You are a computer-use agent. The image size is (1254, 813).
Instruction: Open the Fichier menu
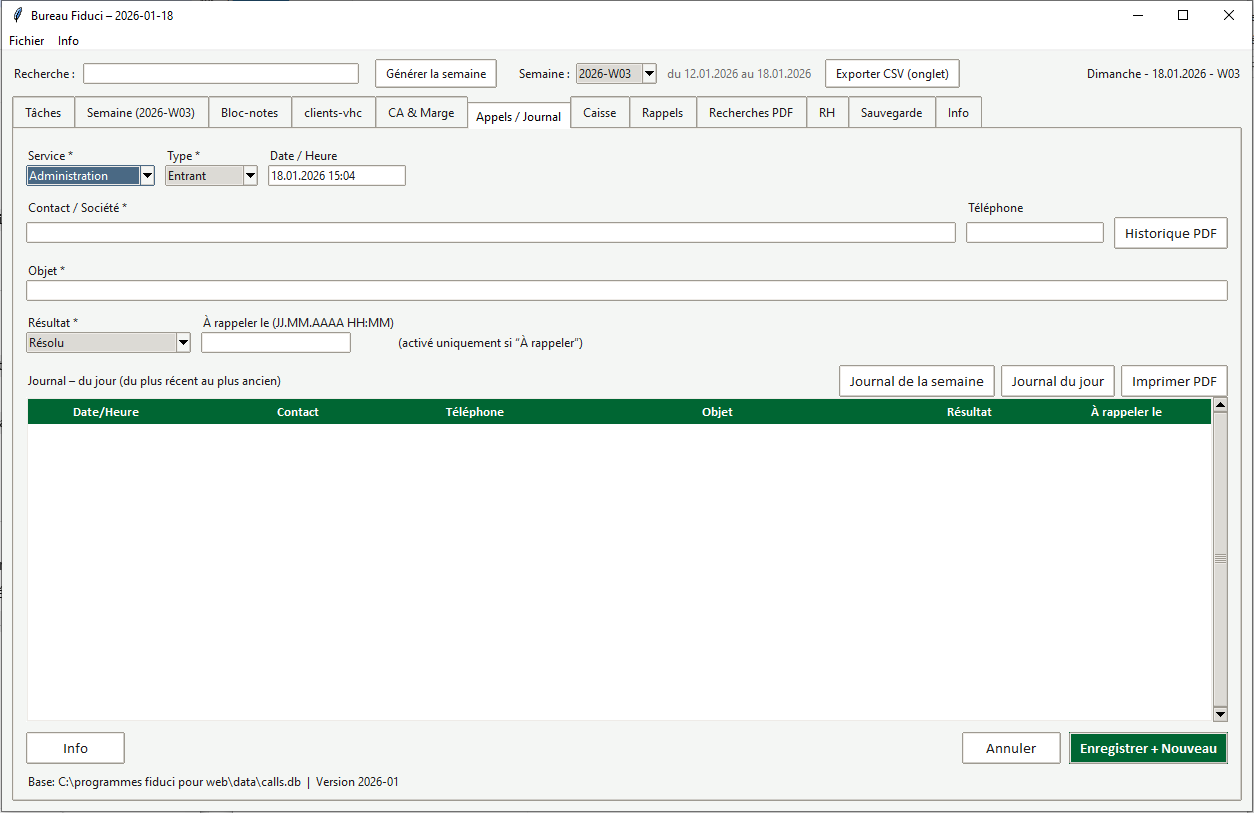pos(27,41)
